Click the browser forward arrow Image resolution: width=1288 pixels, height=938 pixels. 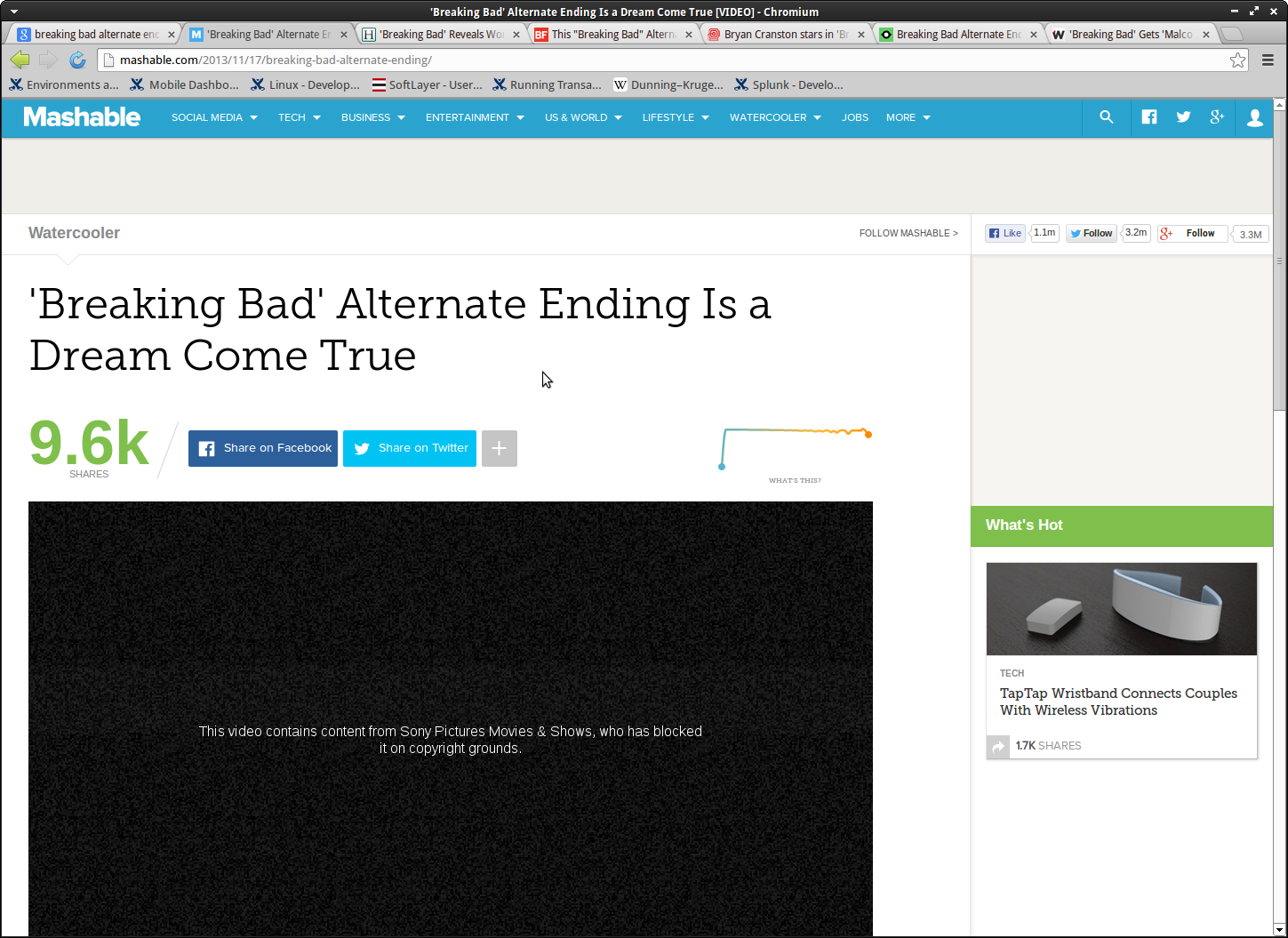point(48,60)
